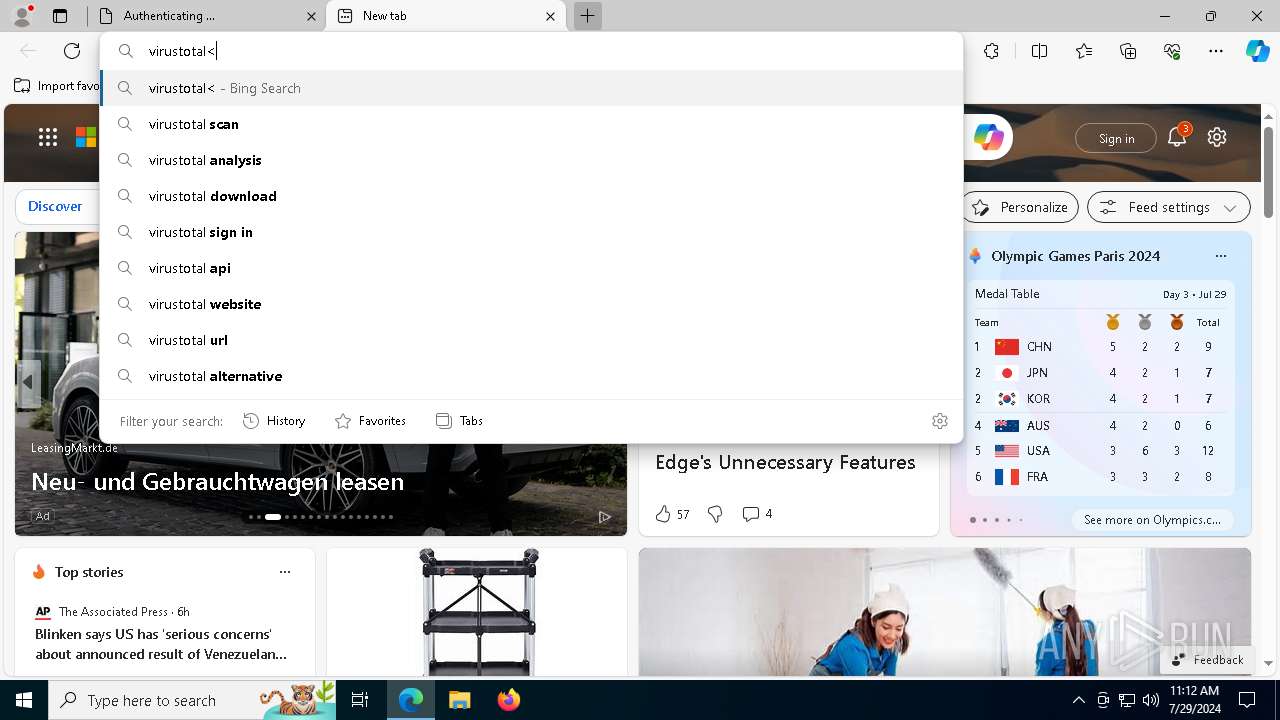Show hidden system tray icons chevron
The height and width of the screenshot is (720, 1280).
click(x=1078, y=700)
